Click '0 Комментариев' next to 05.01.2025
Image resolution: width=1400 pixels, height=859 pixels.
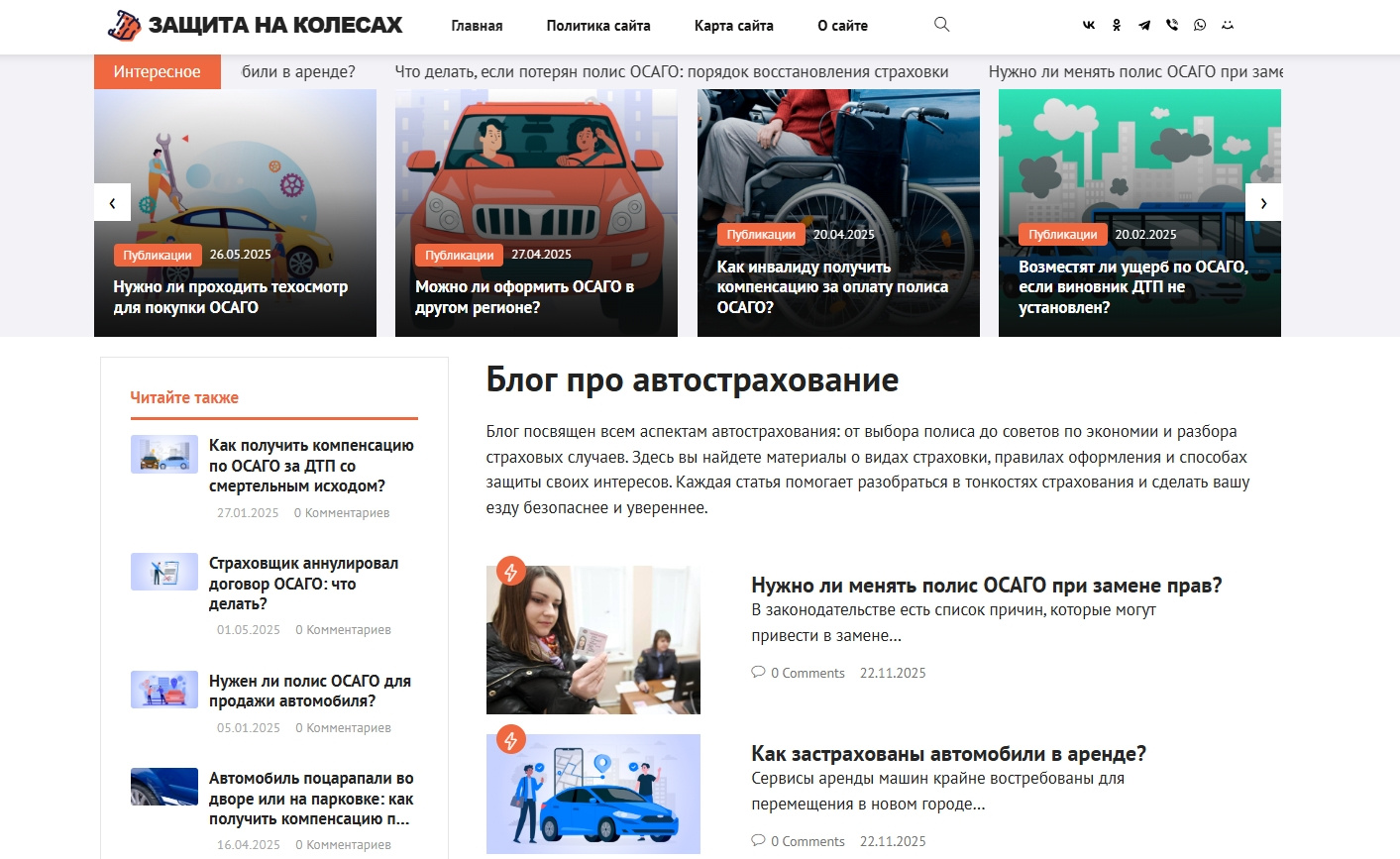click(x=343, y=728)
